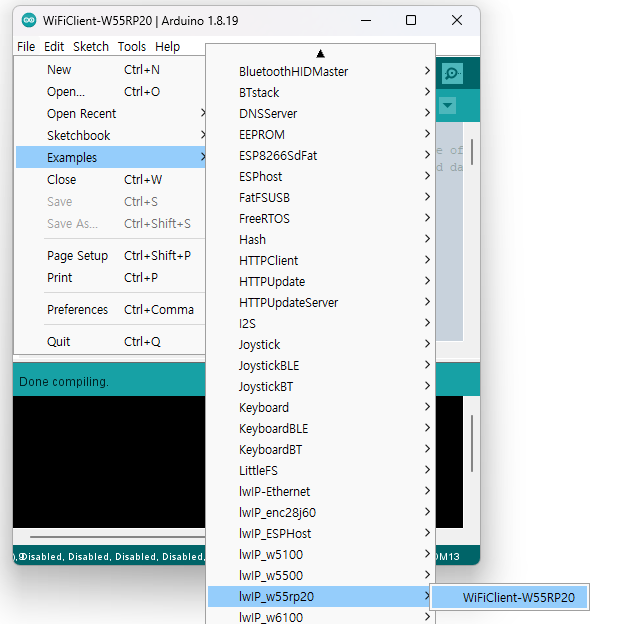Expand the HTTPUpdate examples
This screenshot has width=617, height=624.
[x=321, y=281]
